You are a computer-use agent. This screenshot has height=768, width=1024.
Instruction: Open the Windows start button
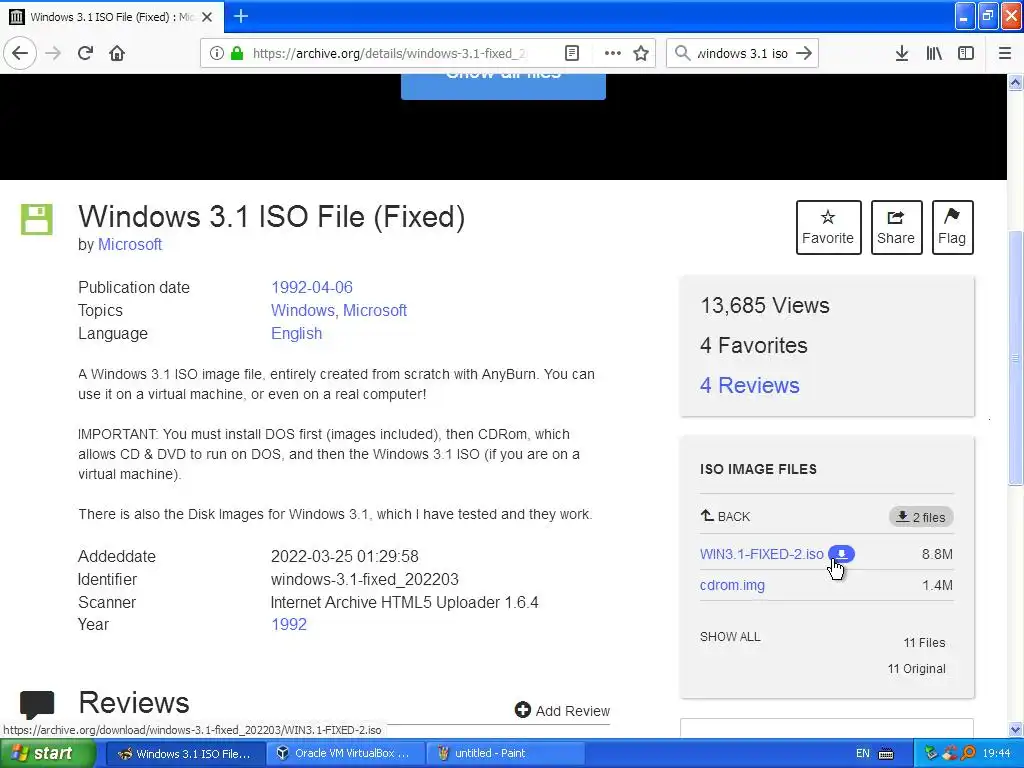pos(46,754)
